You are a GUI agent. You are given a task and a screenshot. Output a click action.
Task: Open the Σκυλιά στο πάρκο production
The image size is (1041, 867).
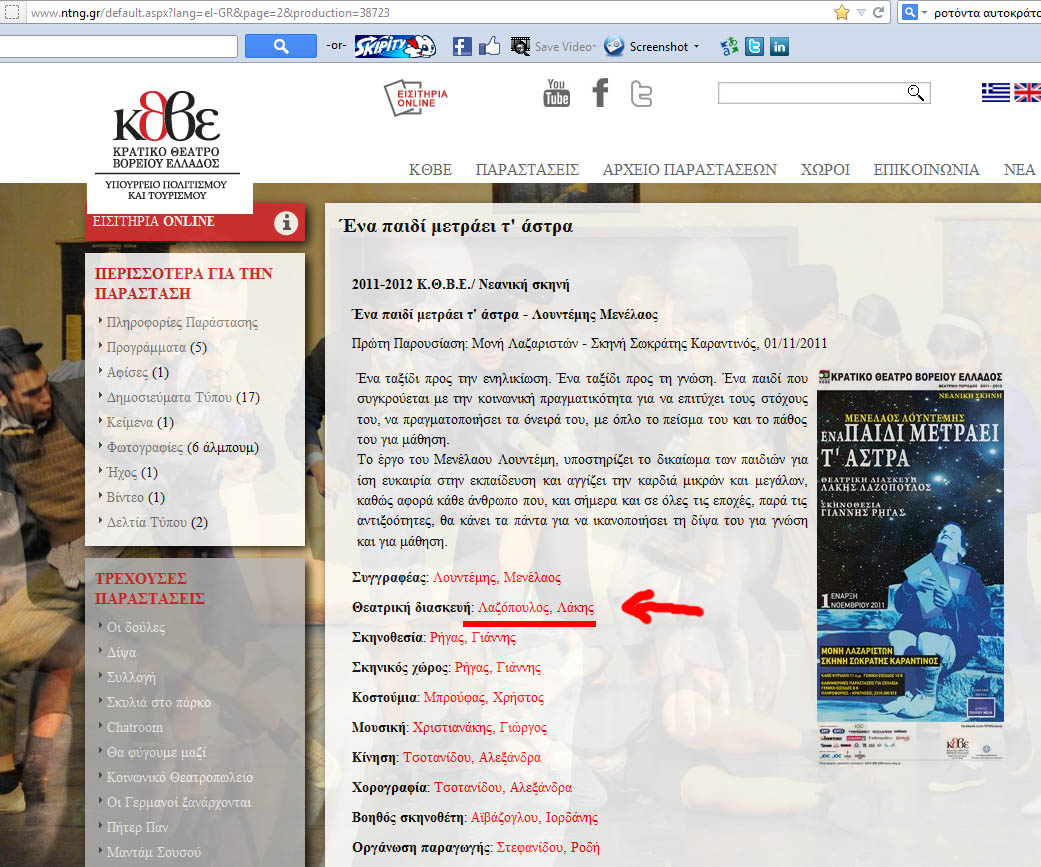pyautogui.click(x=159, y=702)
